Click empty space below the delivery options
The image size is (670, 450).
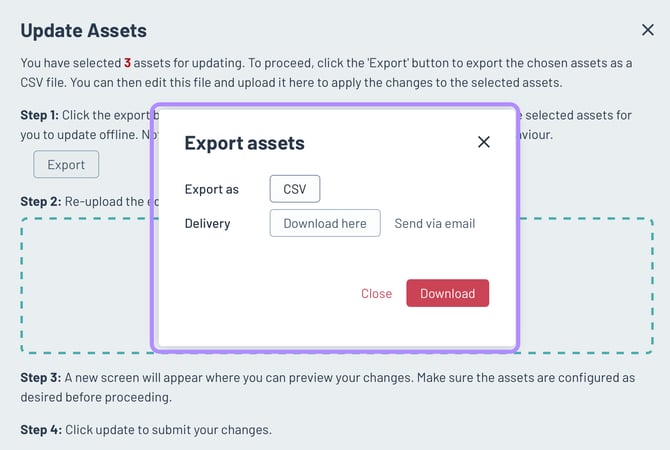[x=300, y=262]
